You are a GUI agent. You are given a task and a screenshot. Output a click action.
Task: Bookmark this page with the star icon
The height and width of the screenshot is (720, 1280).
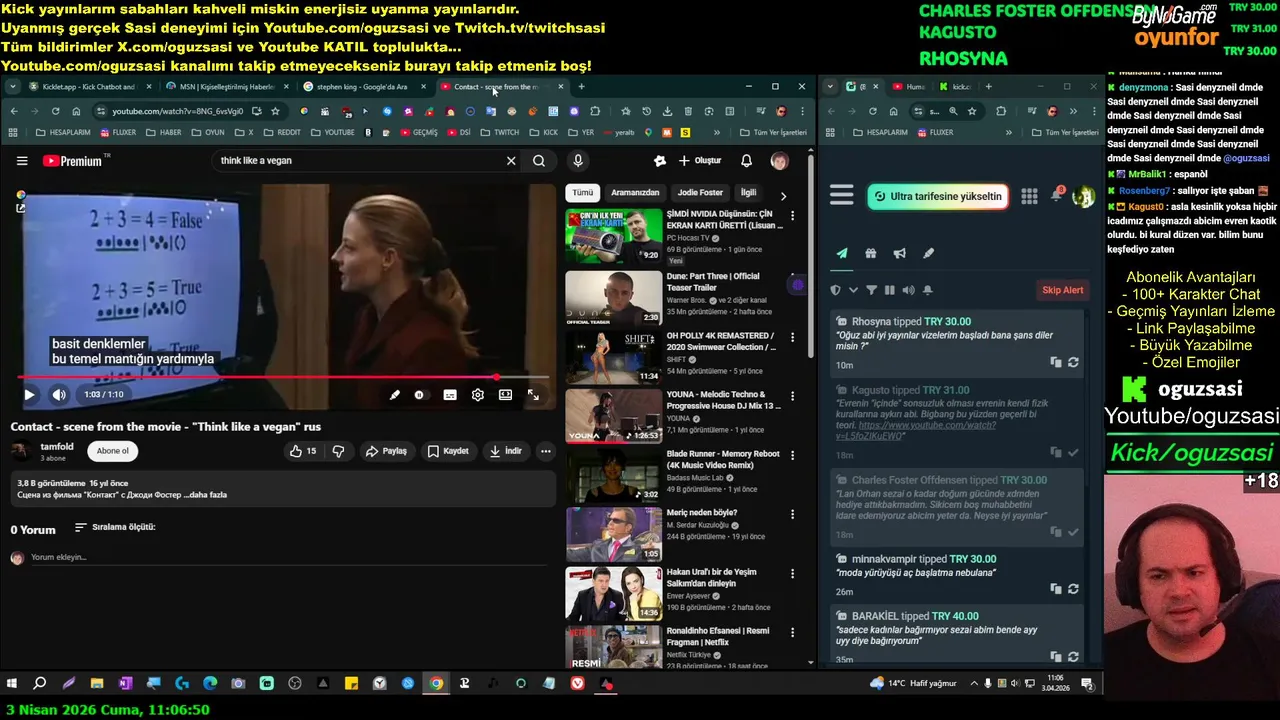pyautogui.click(x=275, y=111)
